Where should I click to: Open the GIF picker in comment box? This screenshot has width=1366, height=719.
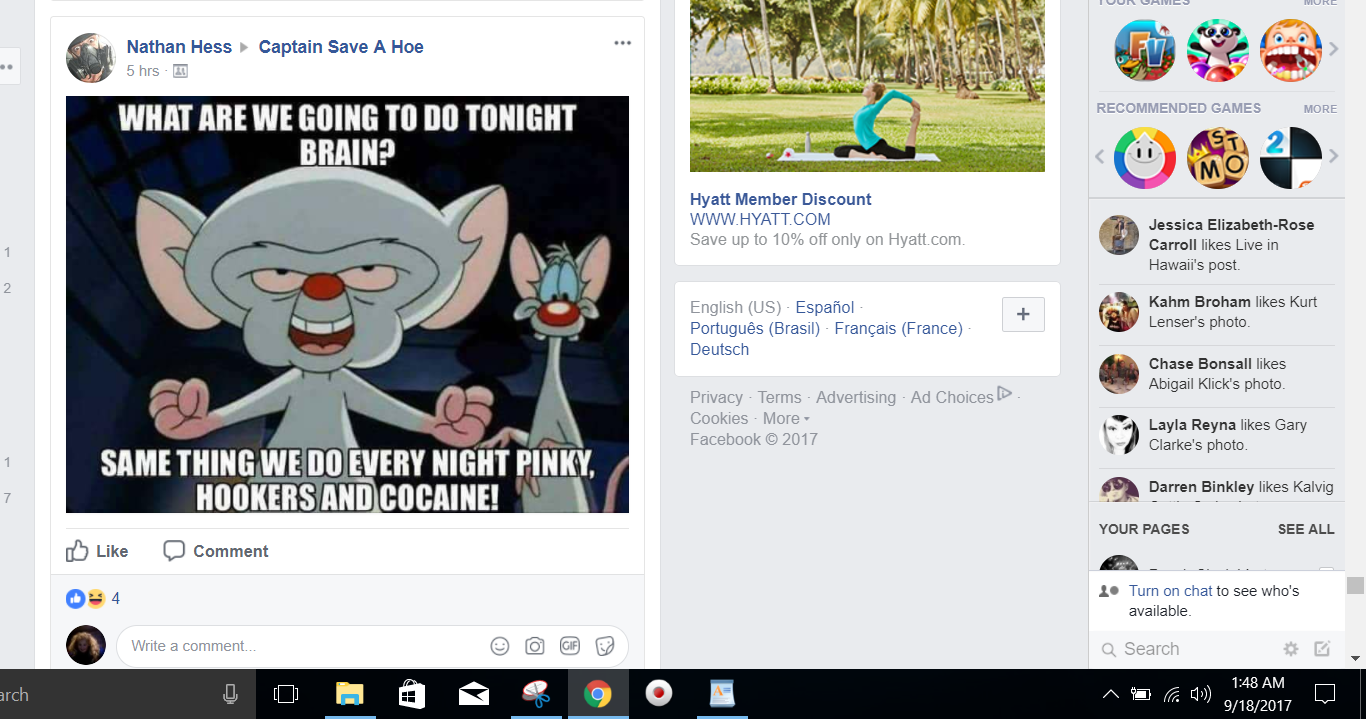(570, 646)
